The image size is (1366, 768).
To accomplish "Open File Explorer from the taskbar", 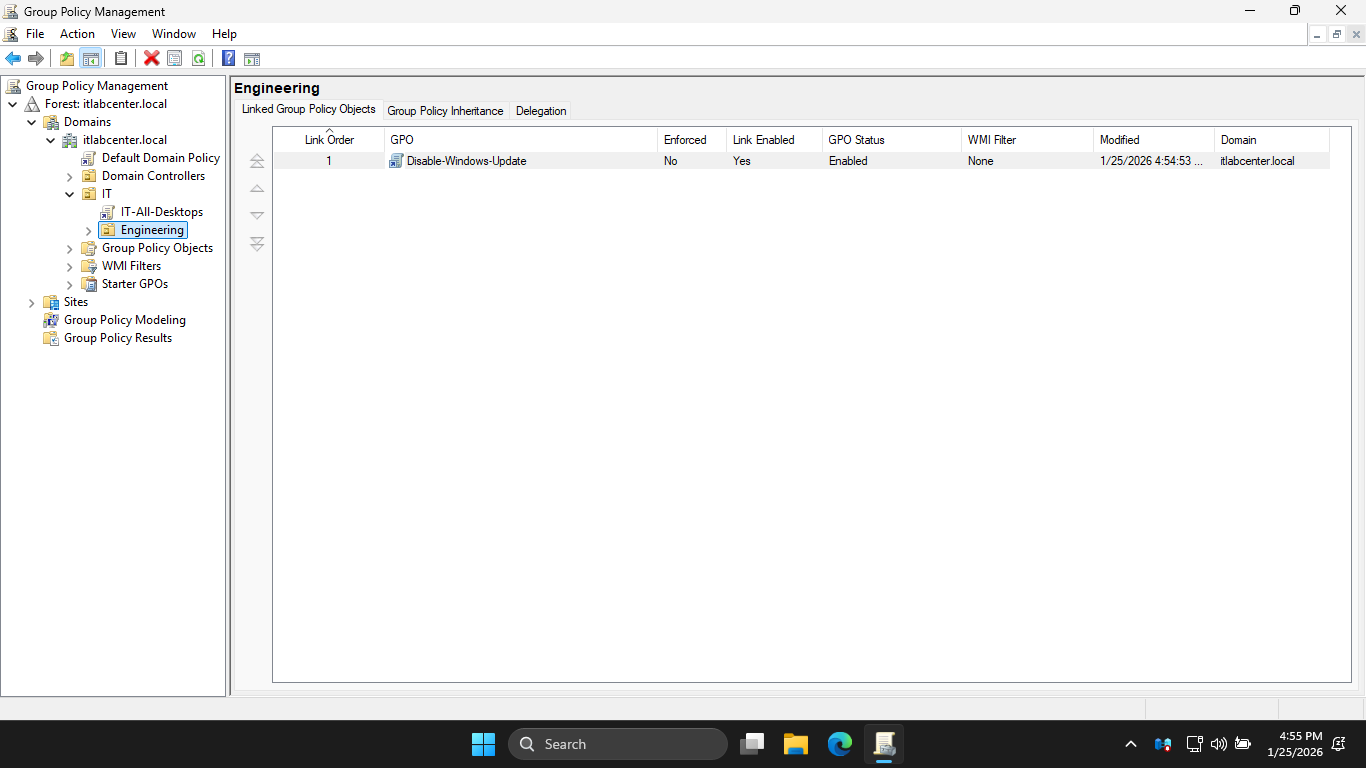I will click(795, 744).
